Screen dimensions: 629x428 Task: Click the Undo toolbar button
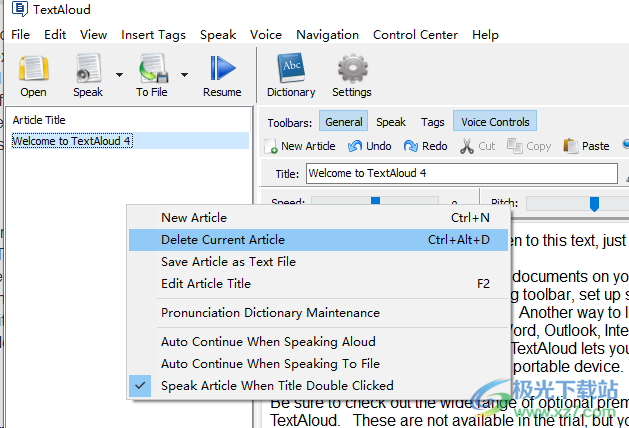(369, 146)
